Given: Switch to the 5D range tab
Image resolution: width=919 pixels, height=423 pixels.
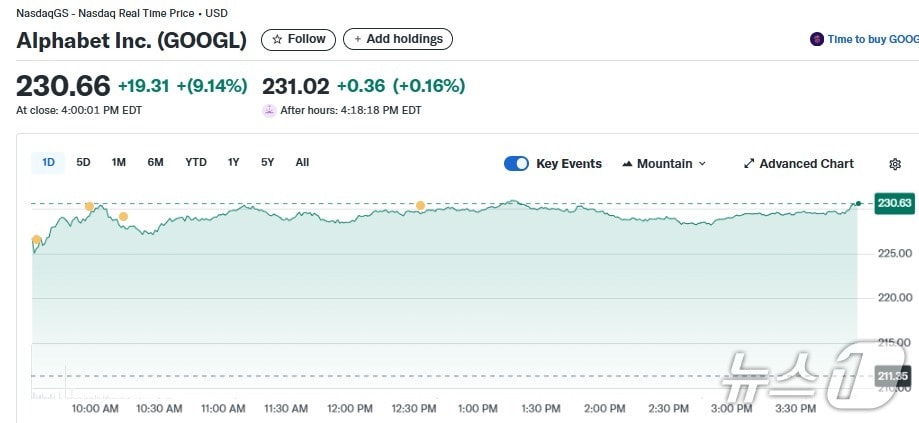Looking at the screenshot, I should (84, 162).
